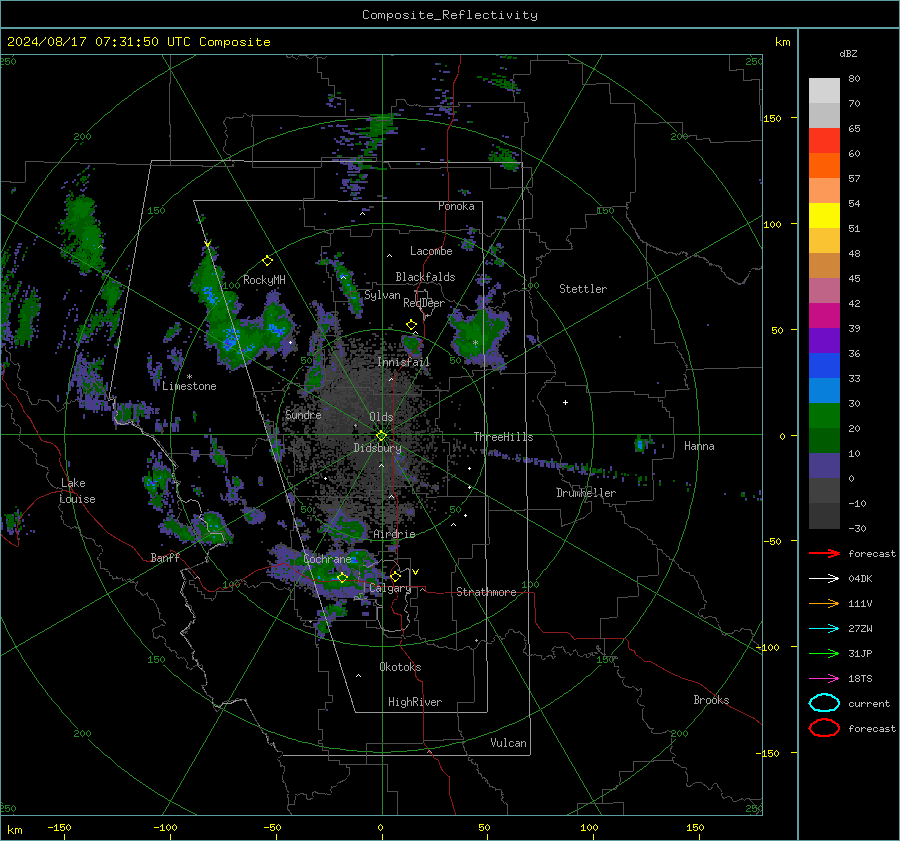Click the light gray 80 dBZ swatch

pos(824,90)
